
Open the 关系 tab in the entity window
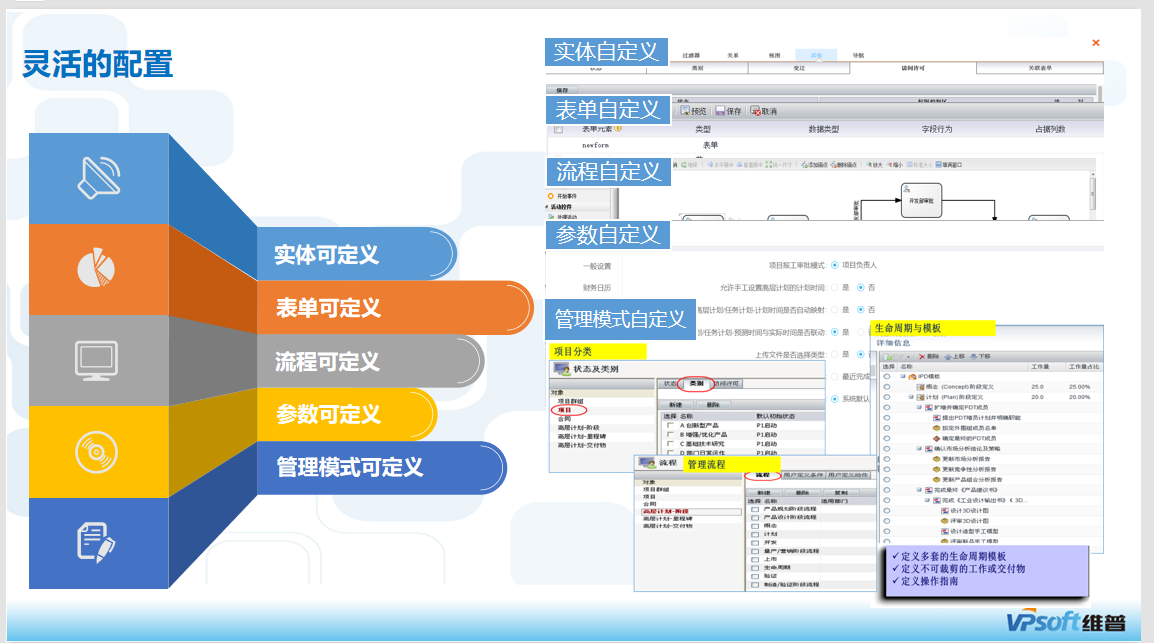click(x=732, y=55)
